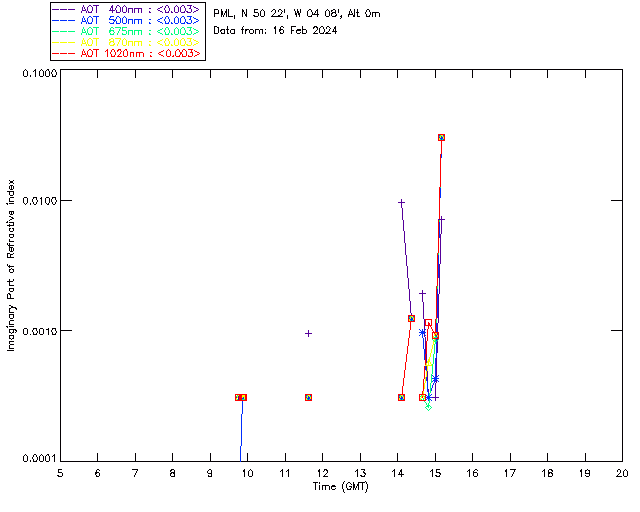
Task: Click the AOT 675nm legend entry
Action: [126, 31]
